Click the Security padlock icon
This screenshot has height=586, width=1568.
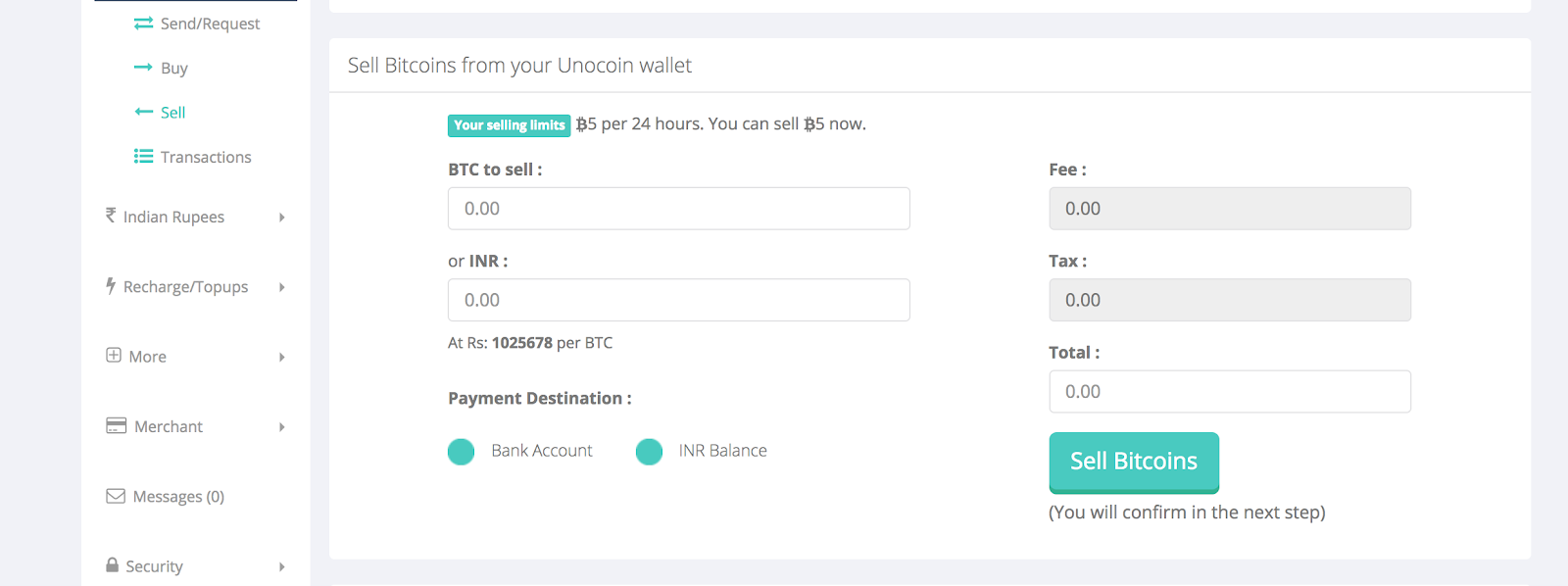(112, 565)
